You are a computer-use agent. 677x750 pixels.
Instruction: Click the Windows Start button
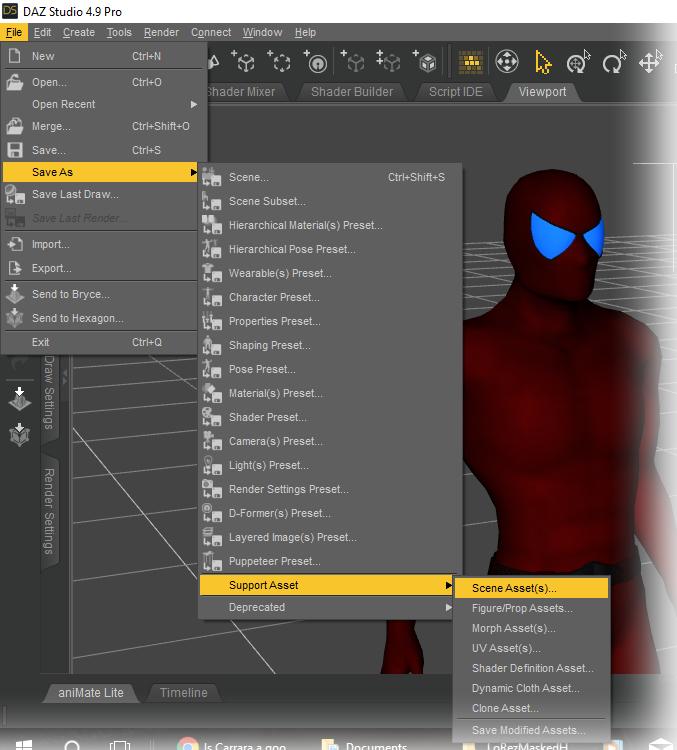(23, 744)
